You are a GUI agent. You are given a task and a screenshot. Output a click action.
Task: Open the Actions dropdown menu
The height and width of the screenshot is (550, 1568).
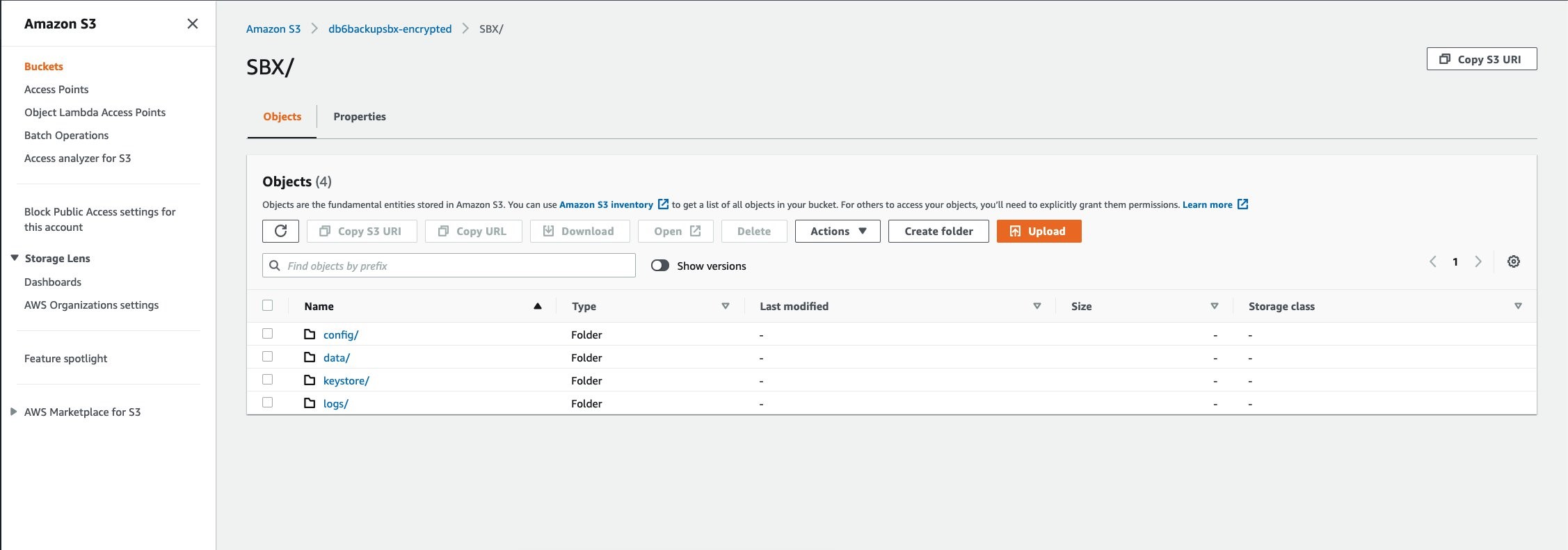click(x=838, y=231)
